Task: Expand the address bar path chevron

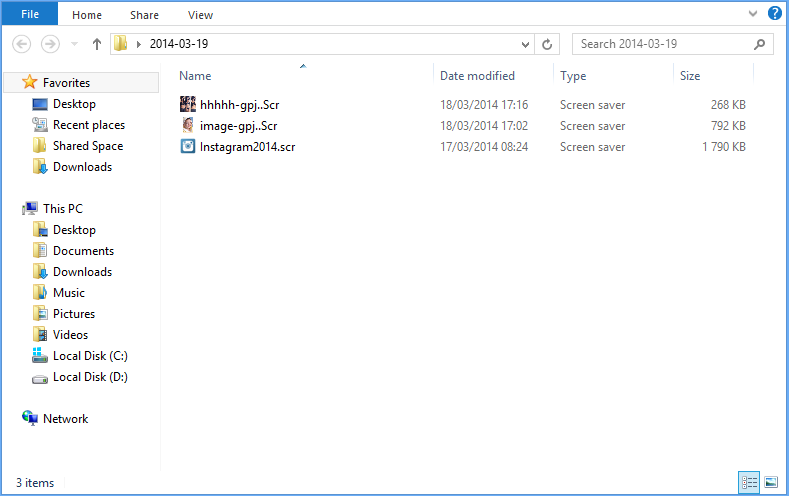Action: 138,44
